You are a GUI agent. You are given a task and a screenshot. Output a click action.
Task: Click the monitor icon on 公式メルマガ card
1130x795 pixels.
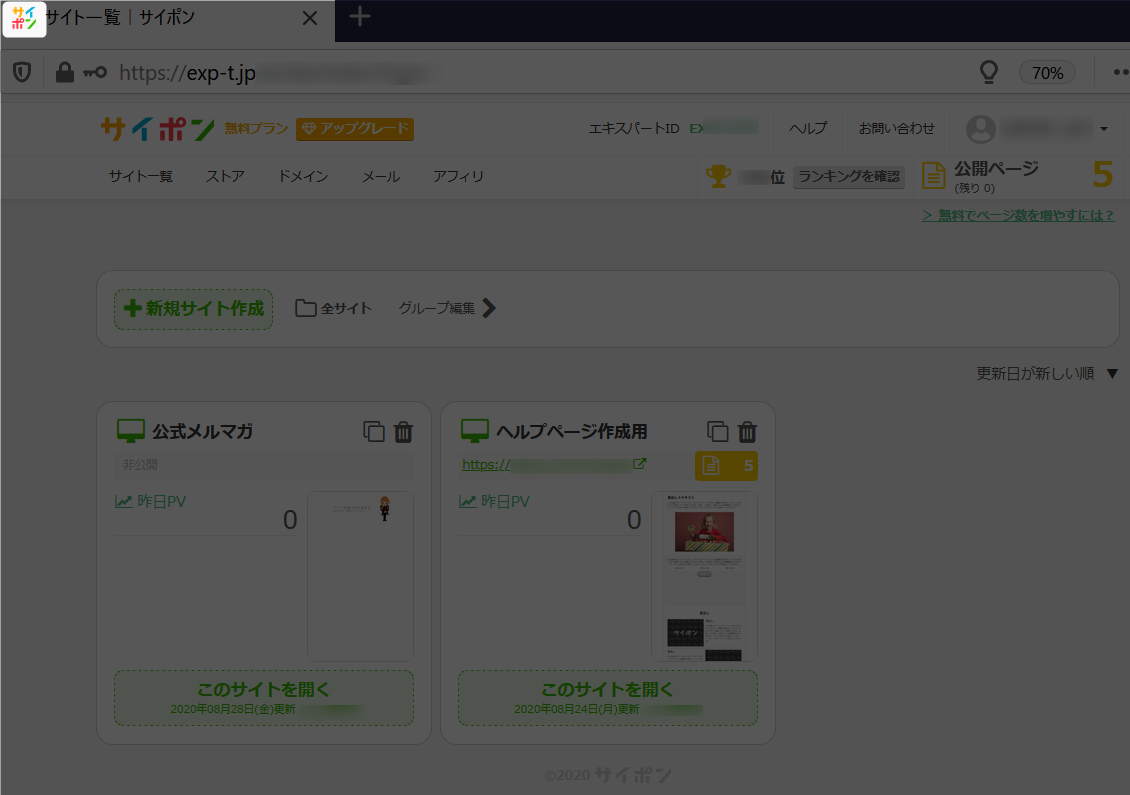pos(130,431)
